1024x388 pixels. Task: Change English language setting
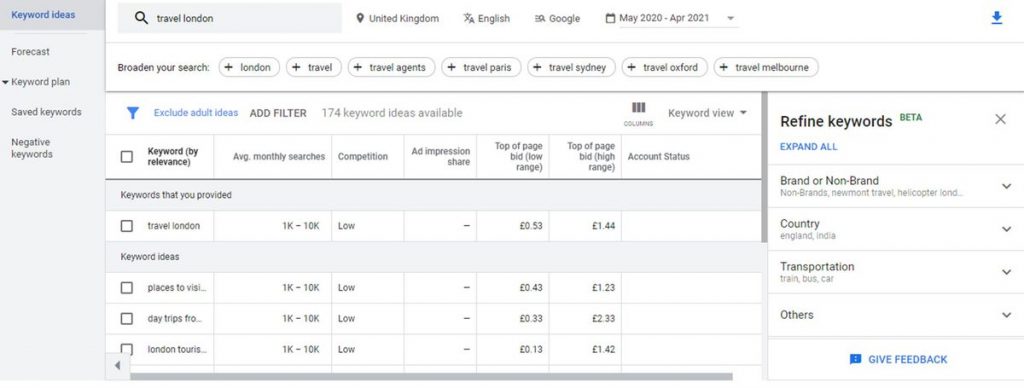tap(487, 18)
